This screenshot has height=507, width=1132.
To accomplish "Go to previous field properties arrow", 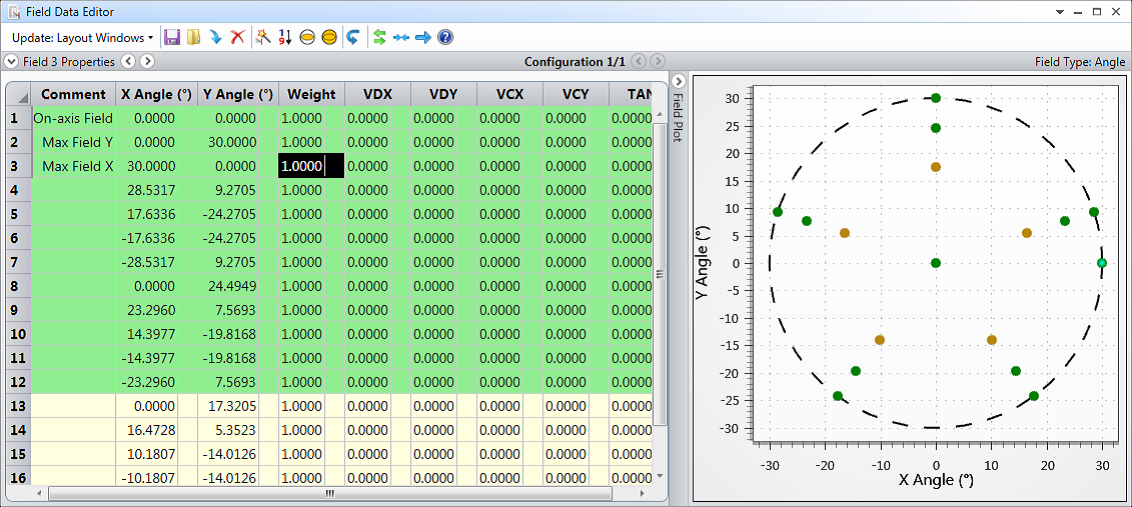I will (128, 61).
